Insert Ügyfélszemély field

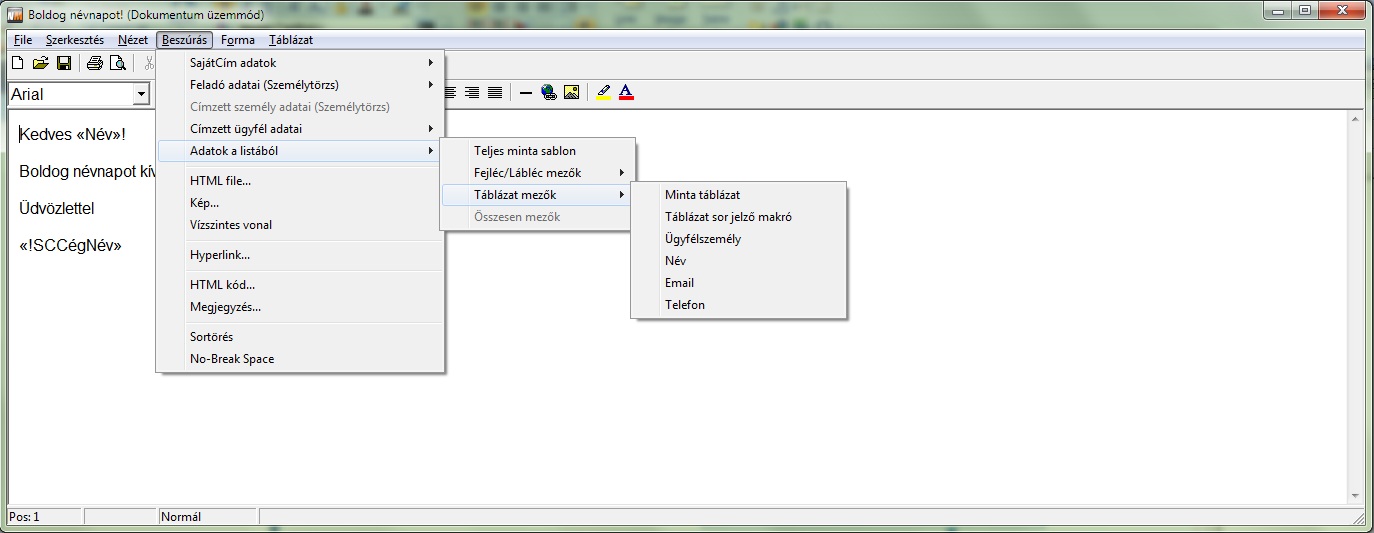[x=739, y=239]
